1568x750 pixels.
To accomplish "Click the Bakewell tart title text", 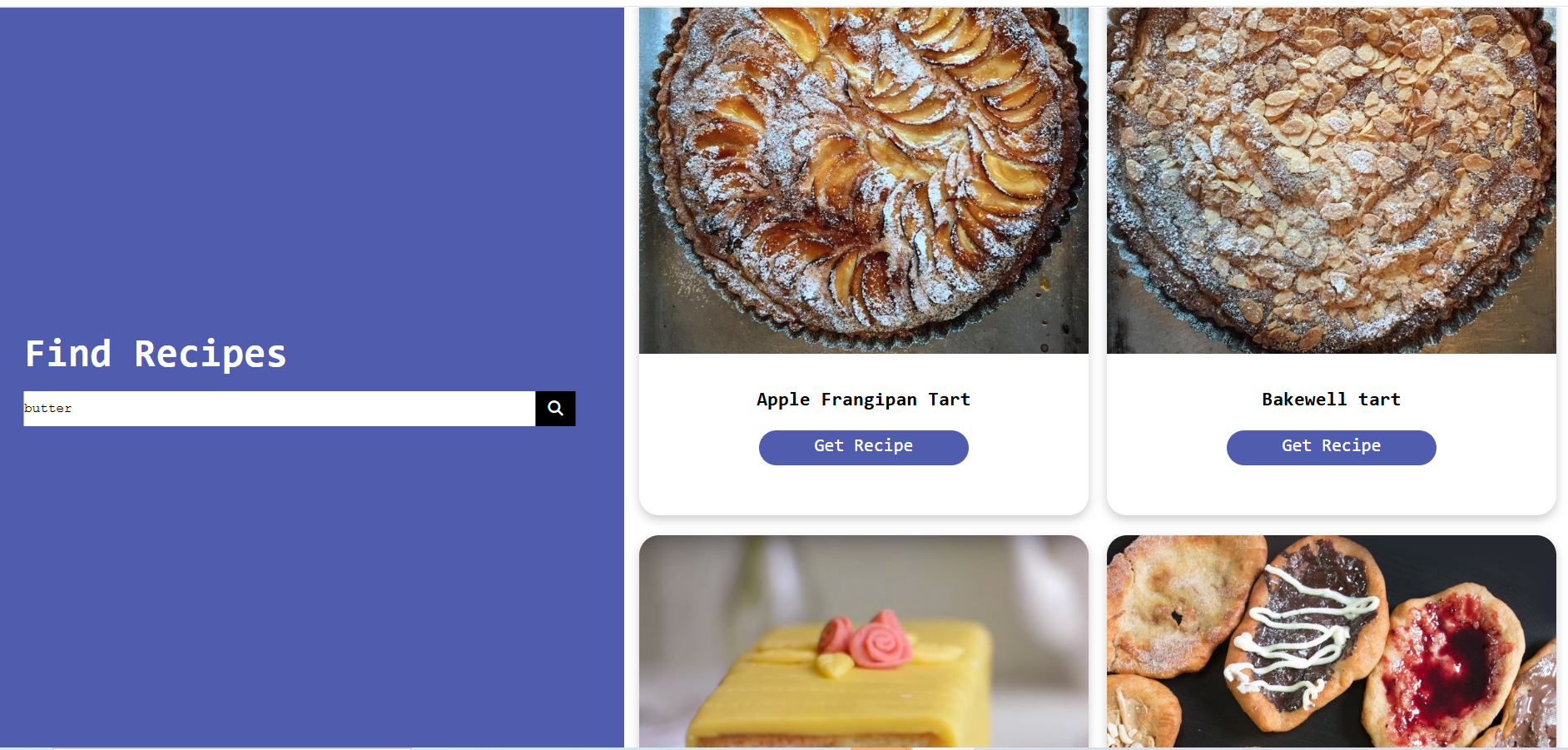I will pyautogui.click(x=1331, y=400).
